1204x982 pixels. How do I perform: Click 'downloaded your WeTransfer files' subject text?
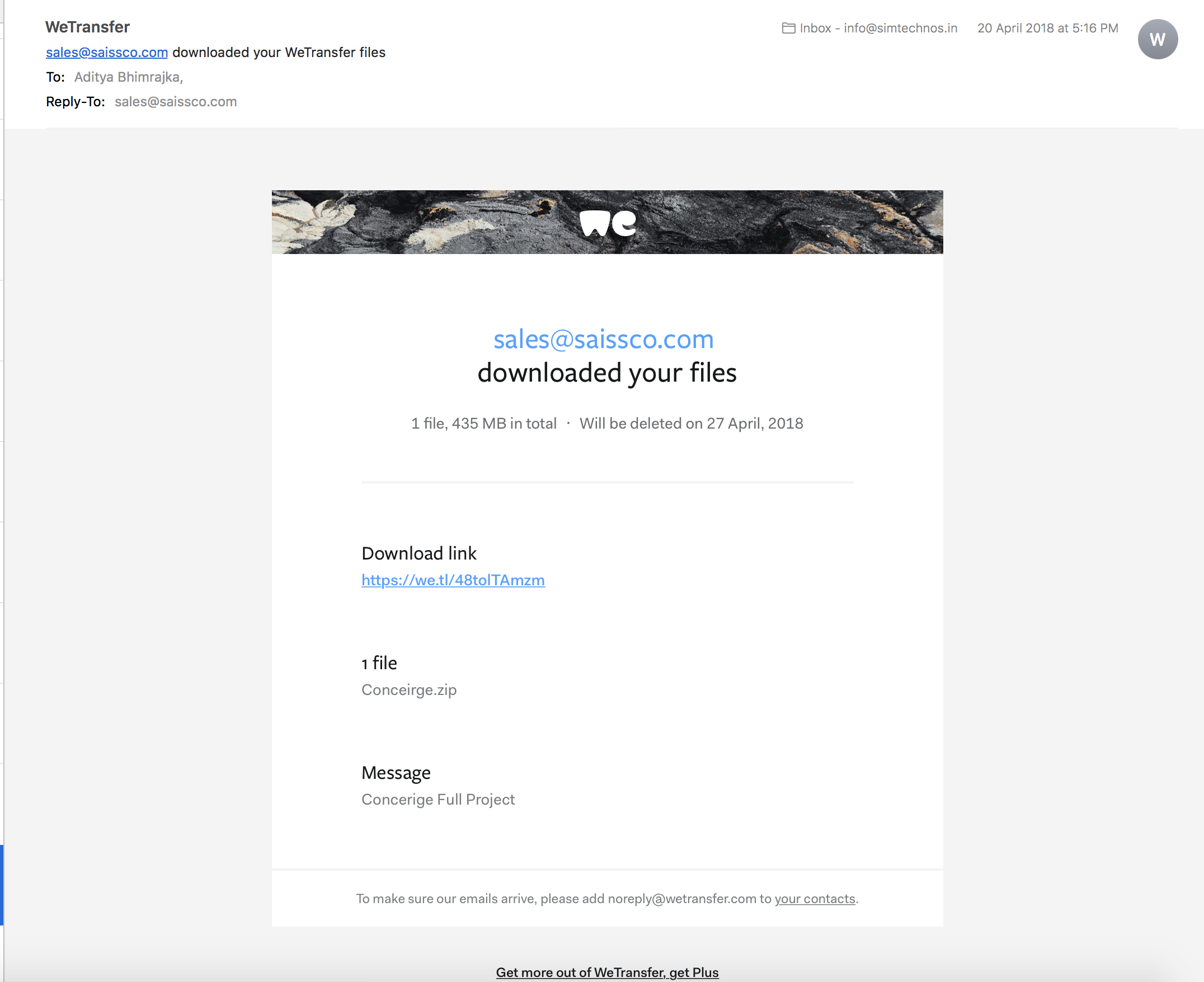point(279,52)
